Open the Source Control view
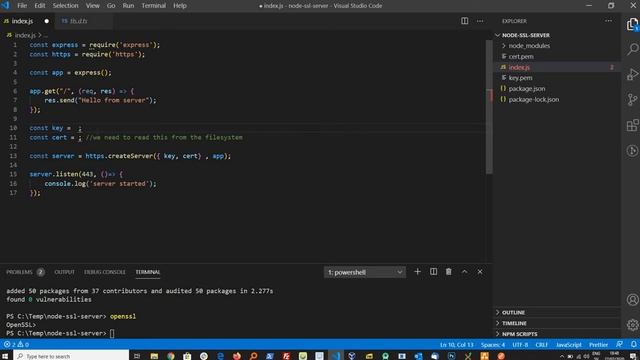640x360 pixels. point(632,100)
